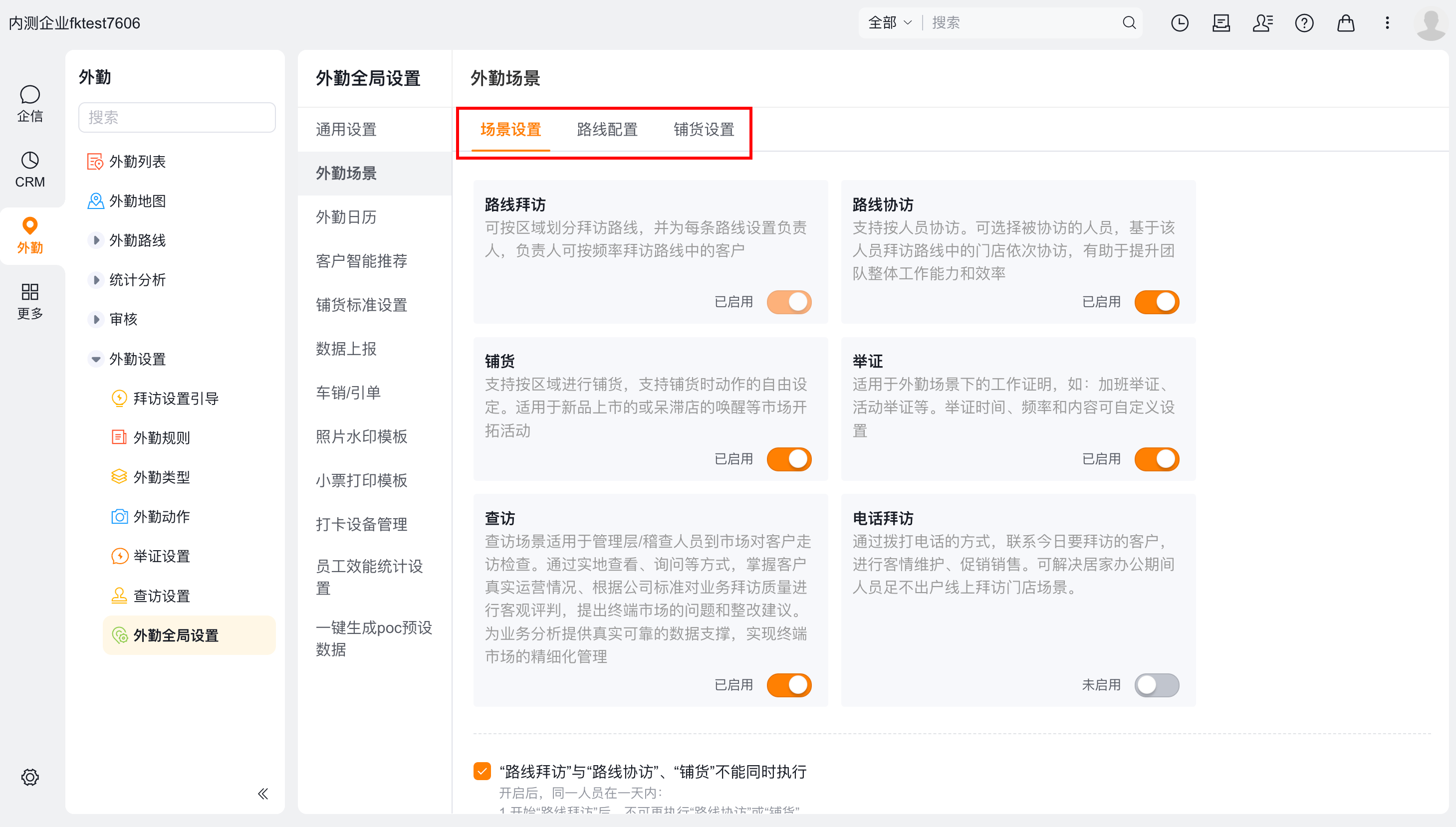Focus the top global search input
The image size is (1456, 827).
pos(1022,23)
